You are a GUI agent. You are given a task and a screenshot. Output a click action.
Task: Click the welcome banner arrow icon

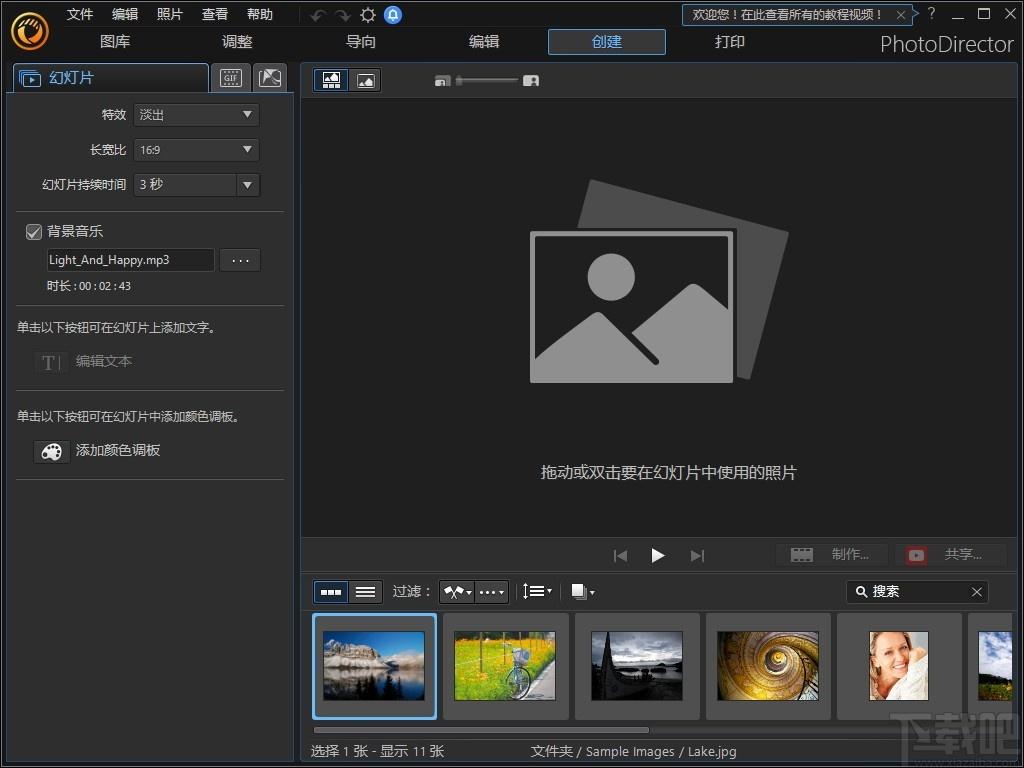(916, 13)
